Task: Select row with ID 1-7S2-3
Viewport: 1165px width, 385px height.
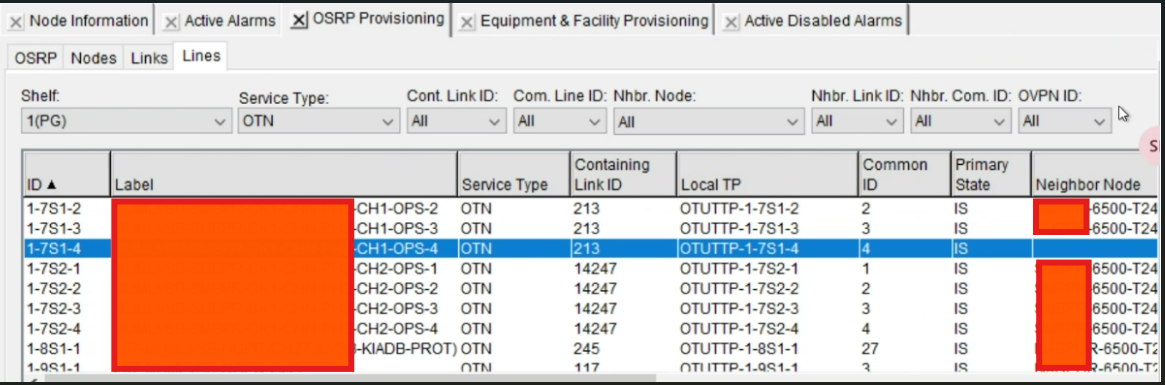Action: [590, 308]
